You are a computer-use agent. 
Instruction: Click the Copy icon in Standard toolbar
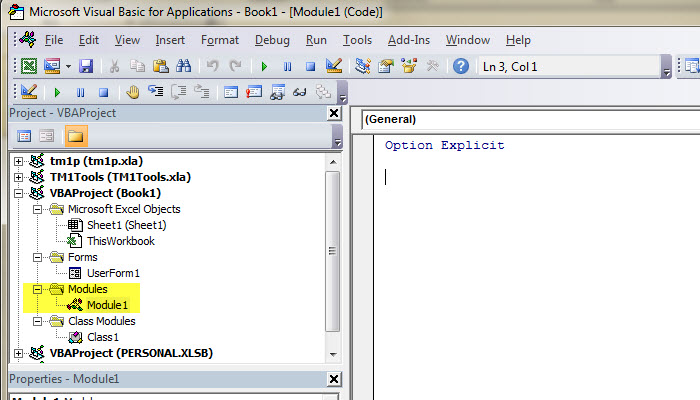pos(137,66)
